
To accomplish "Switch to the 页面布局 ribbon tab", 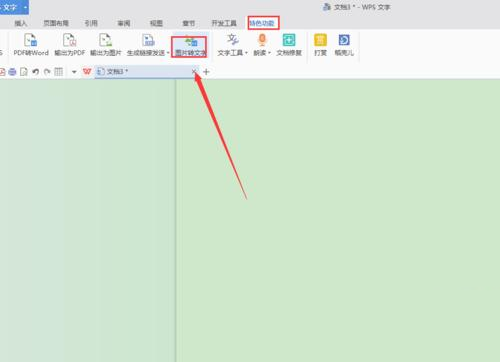I will [x=56, y=23].
